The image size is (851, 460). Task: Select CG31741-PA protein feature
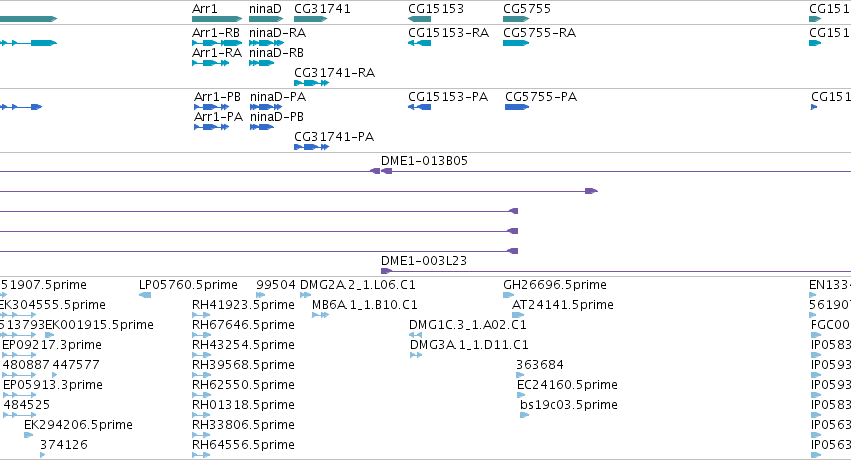coord(312,147)
